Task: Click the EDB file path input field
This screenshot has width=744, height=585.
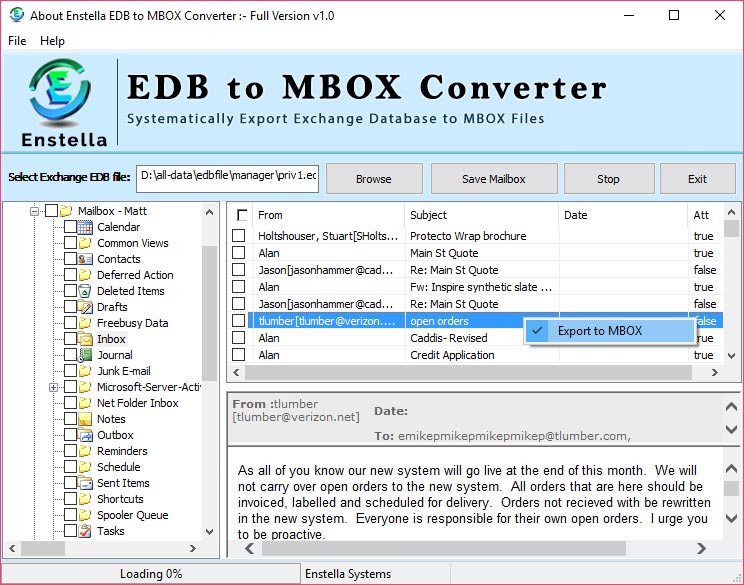Action: click(228, 178)
